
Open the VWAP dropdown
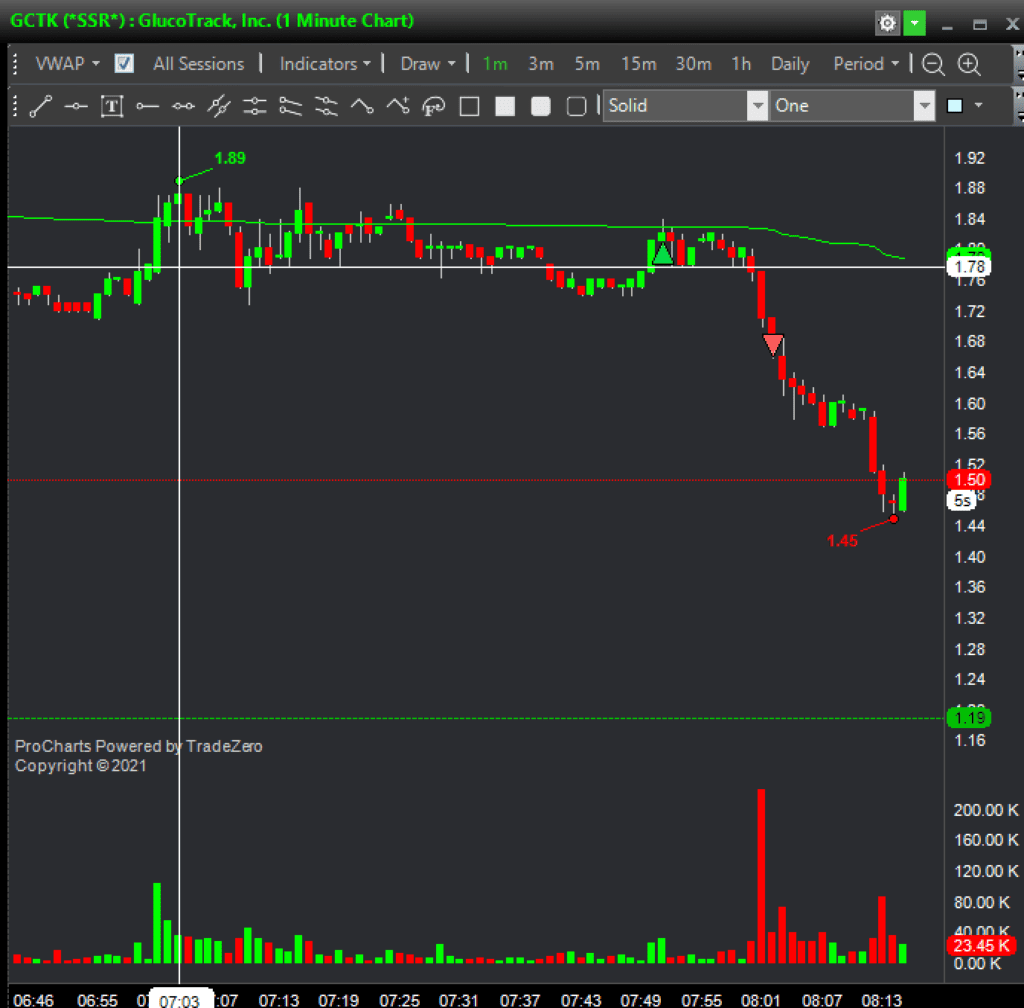coord(68,64)
